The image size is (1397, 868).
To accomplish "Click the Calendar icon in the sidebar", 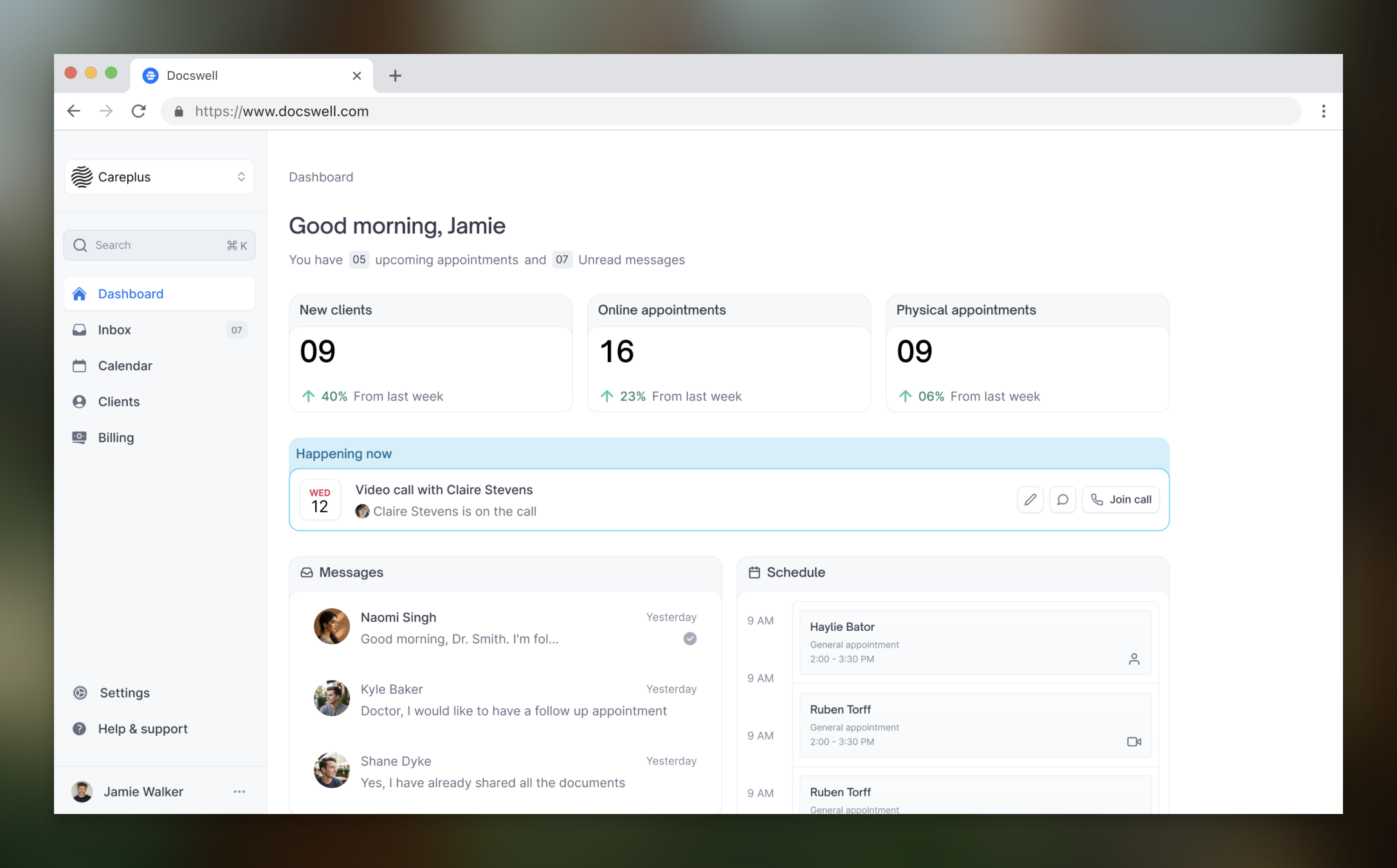I will pos(79,366).
